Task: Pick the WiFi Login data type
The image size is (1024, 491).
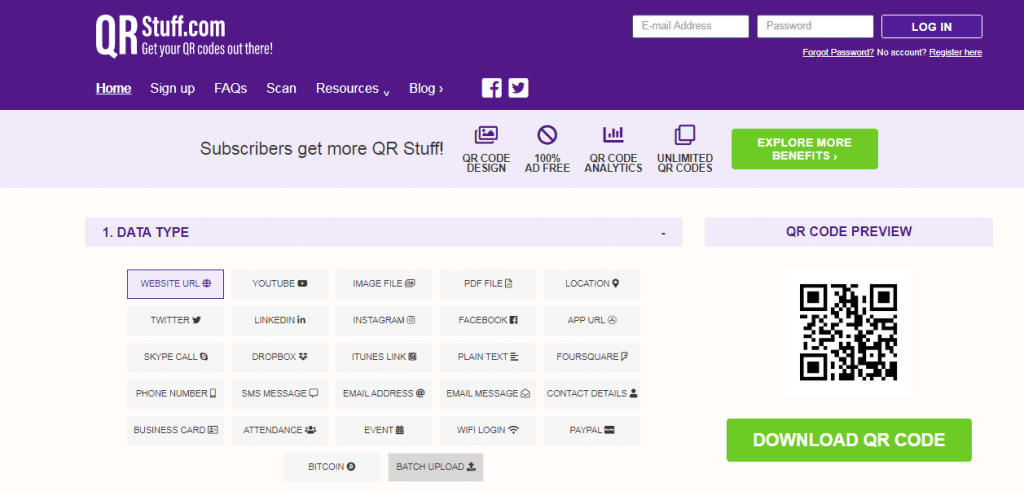Action: click(x=488, y=430)
